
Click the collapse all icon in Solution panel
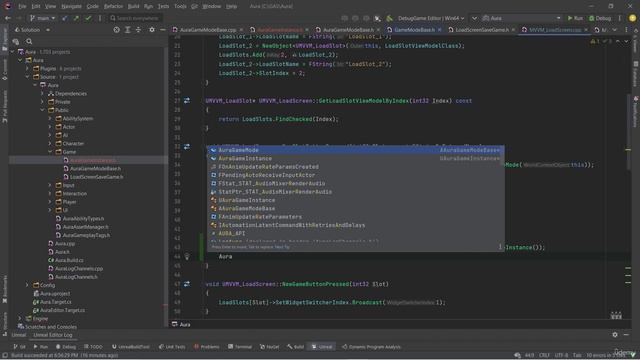point(138,30)
